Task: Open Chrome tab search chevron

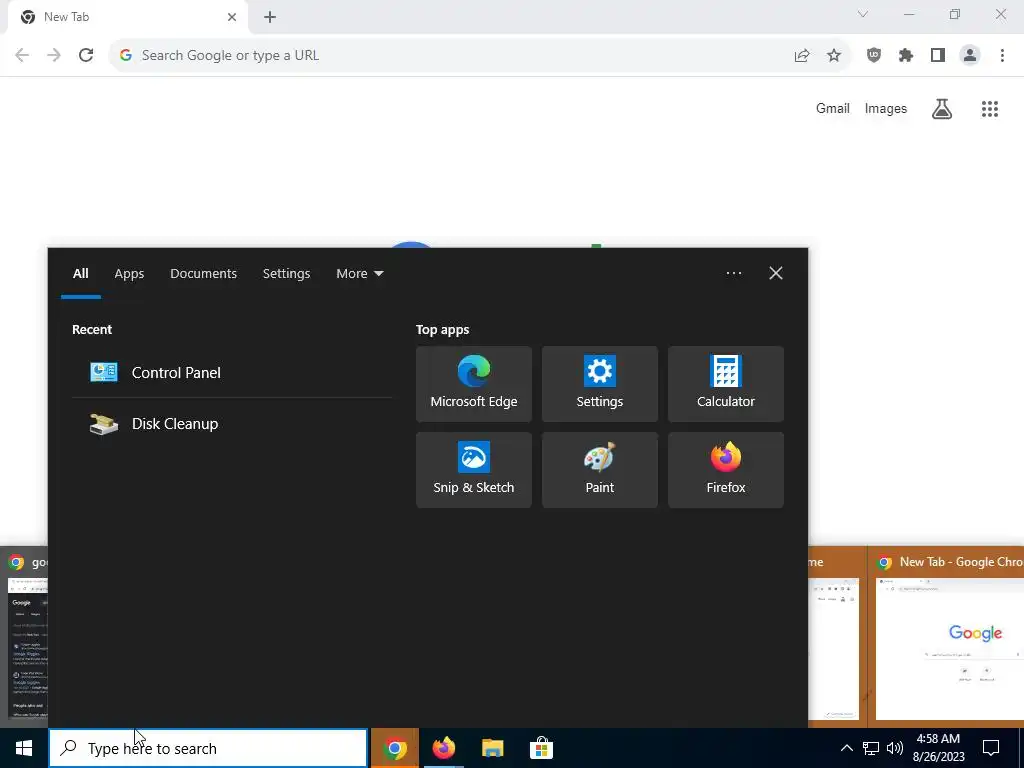Action: click(x=863, y=14)
